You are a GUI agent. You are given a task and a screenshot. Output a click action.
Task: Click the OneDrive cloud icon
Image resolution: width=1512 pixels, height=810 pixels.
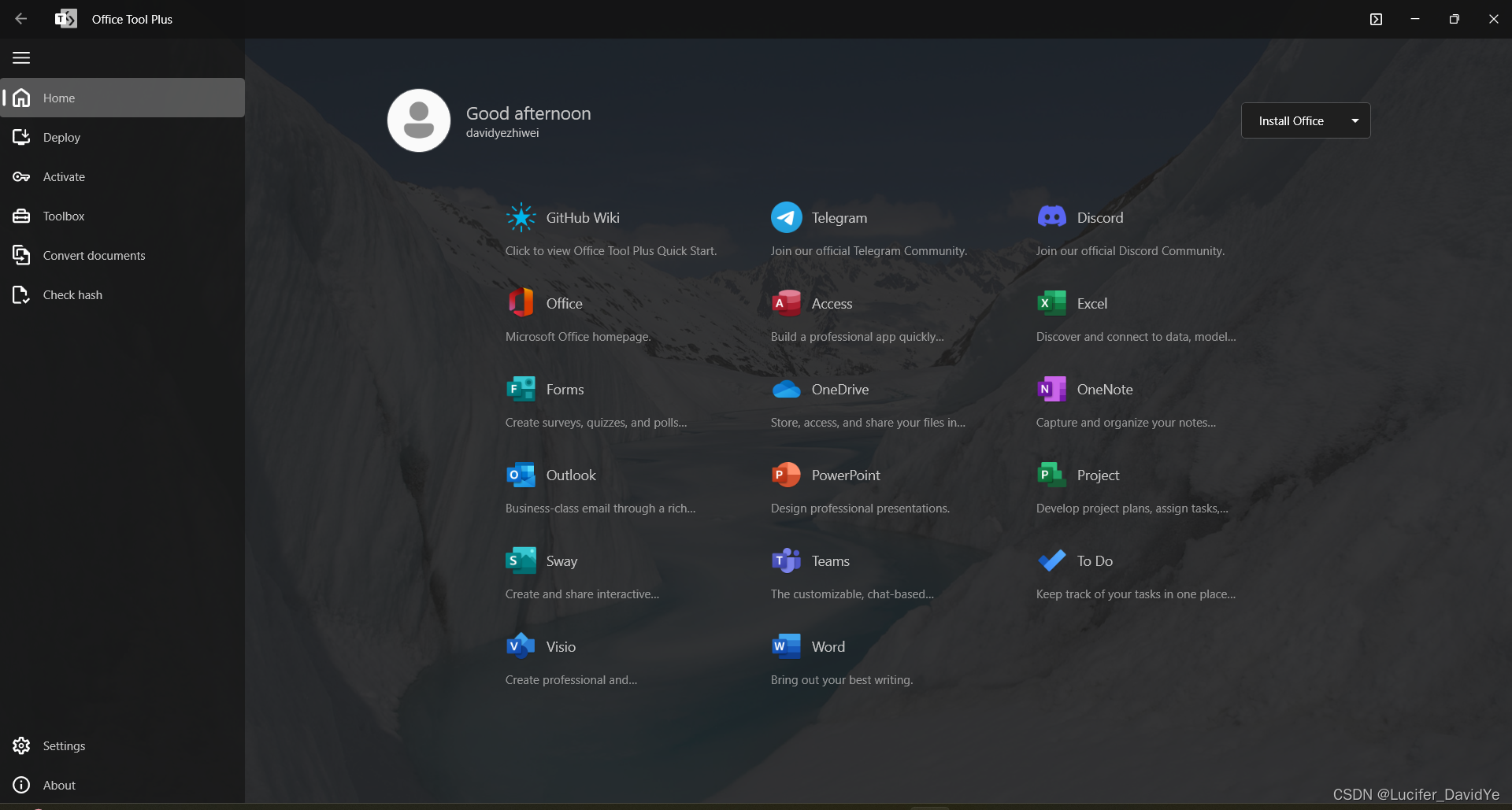pyautogui.click(x=786, y=389)
